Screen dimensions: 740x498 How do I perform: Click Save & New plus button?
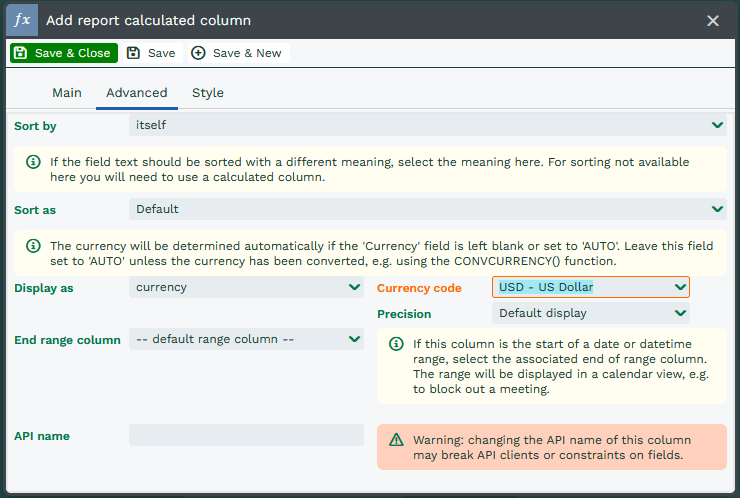tap(237, 53)
